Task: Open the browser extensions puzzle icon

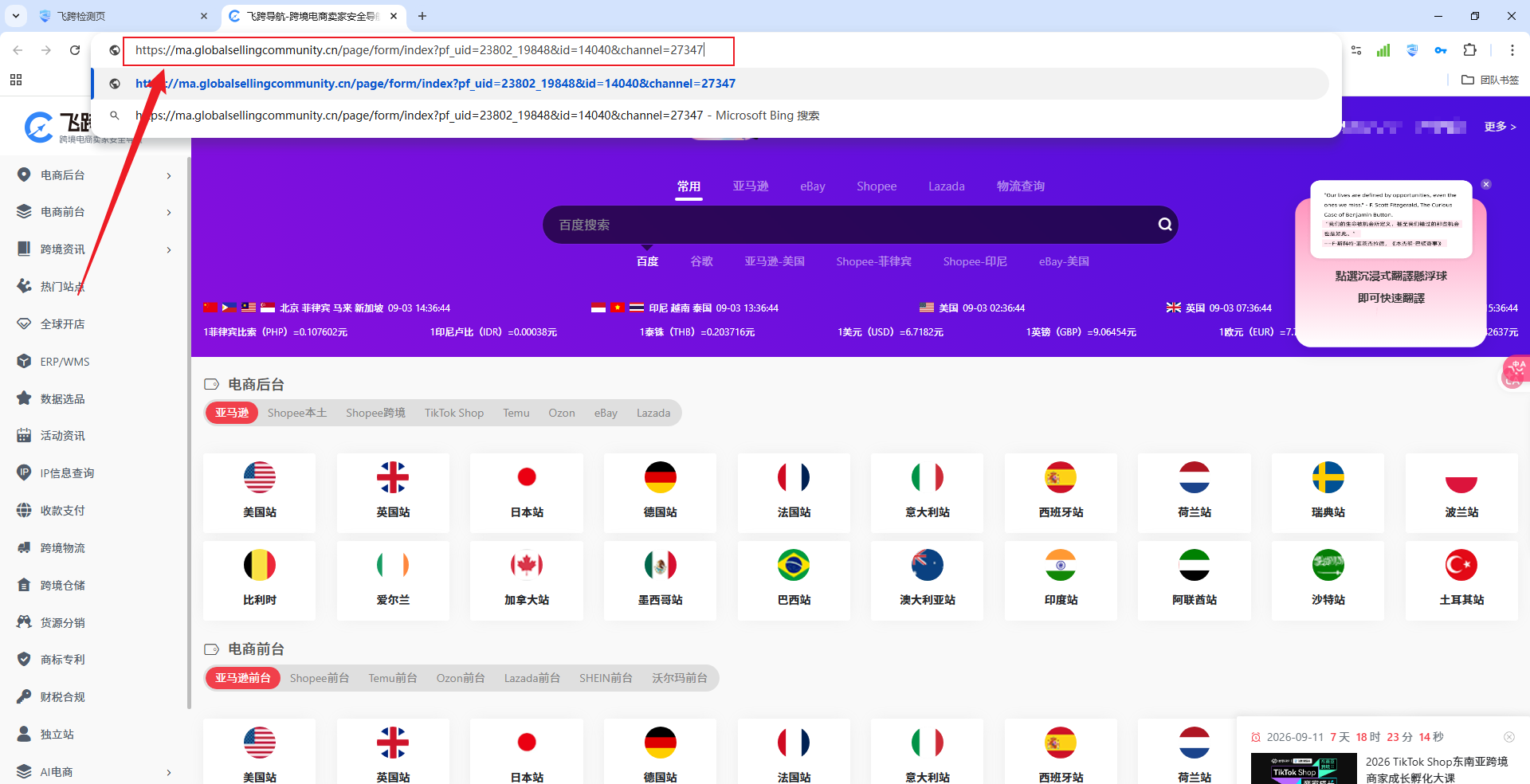Action: (x=1470, y=50)
